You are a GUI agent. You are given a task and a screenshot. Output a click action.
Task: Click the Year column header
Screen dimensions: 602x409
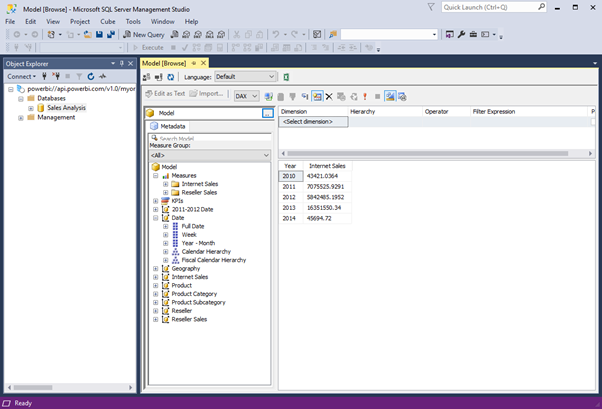tap(290, 166)
